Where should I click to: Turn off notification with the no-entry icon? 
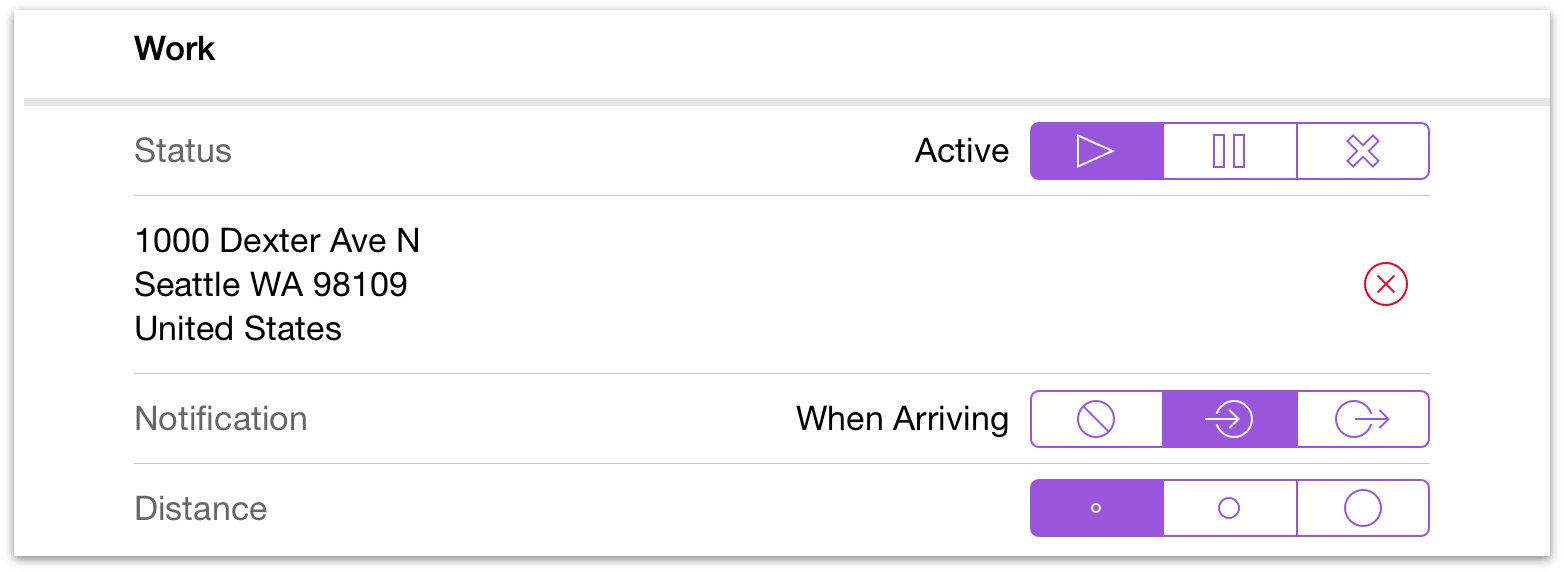tap(1096, 419)
